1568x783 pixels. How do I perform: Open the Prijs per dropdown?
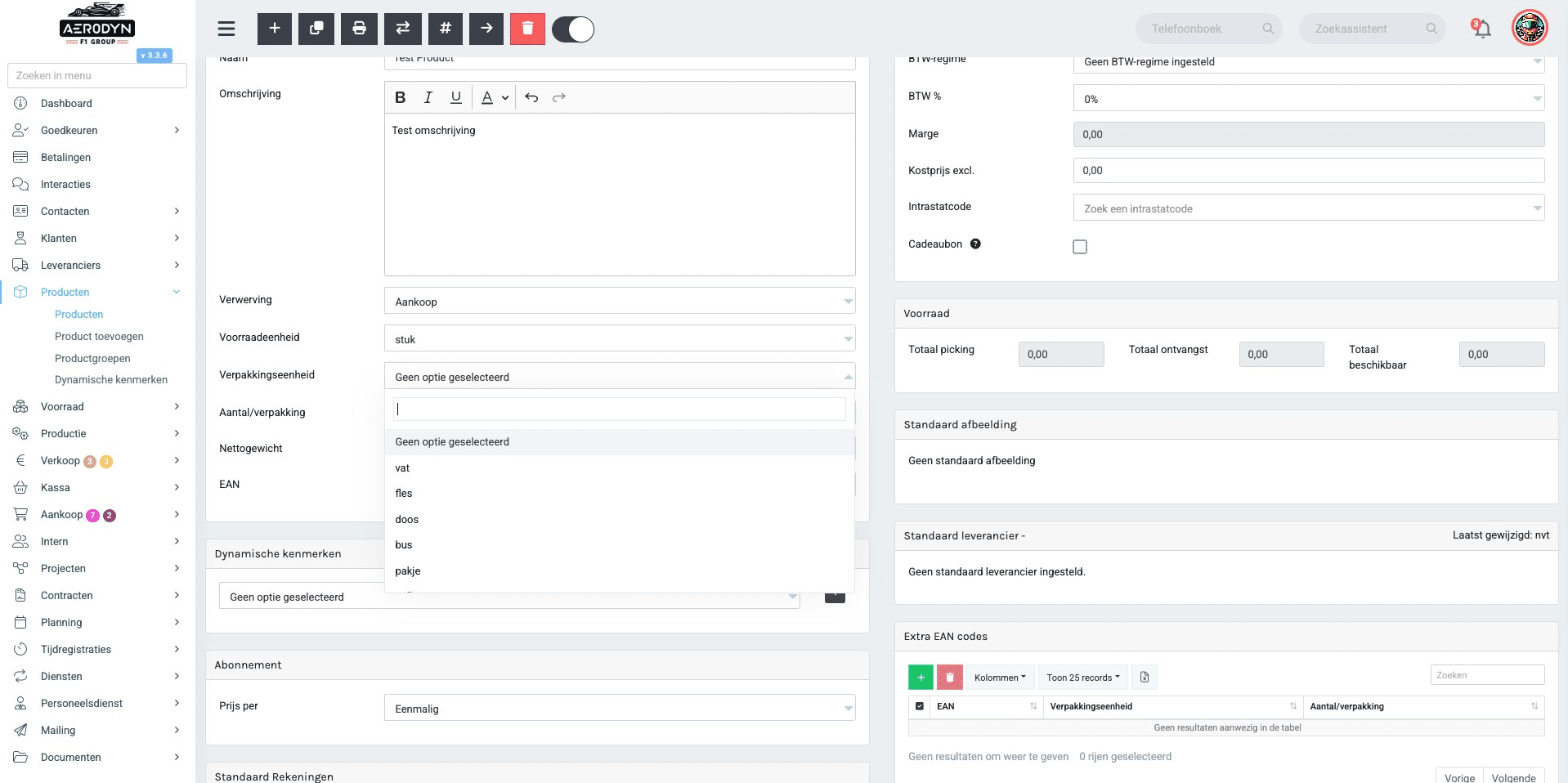[x=620, y=708]
